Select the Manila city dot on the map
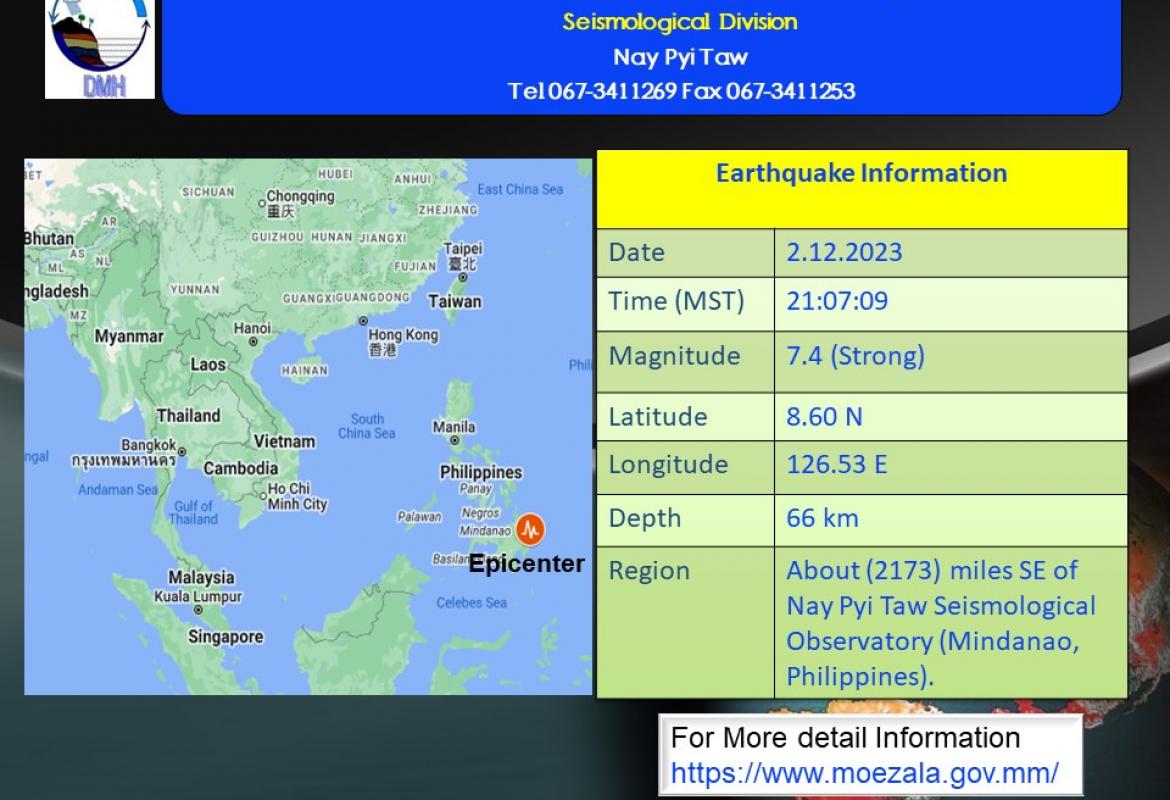This screenshot has height=800, width=1170. [455, 440]
